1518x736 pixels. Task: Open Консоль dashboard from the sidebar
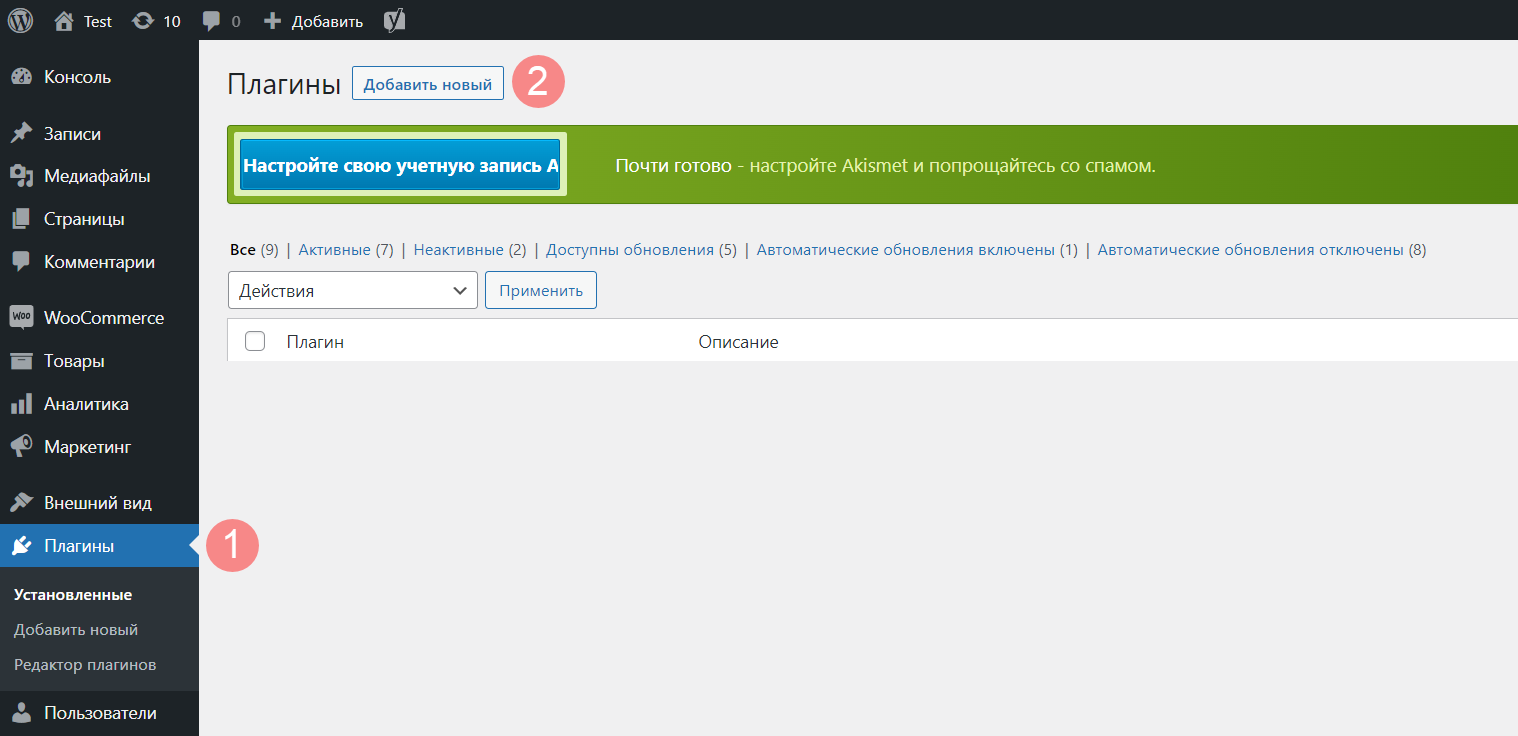77,77
